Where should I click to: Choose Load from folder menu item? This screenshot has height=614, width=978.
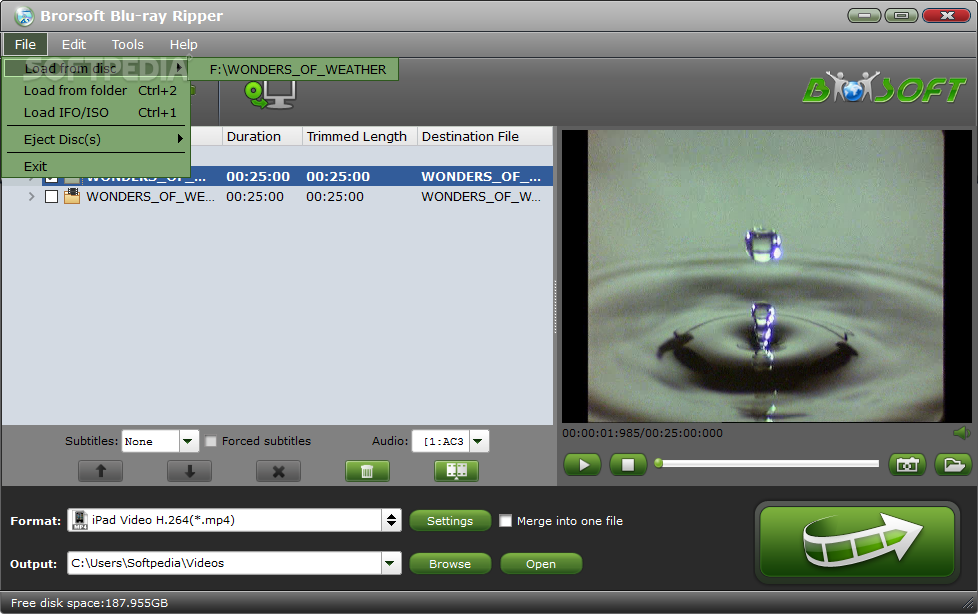(96, 90)
